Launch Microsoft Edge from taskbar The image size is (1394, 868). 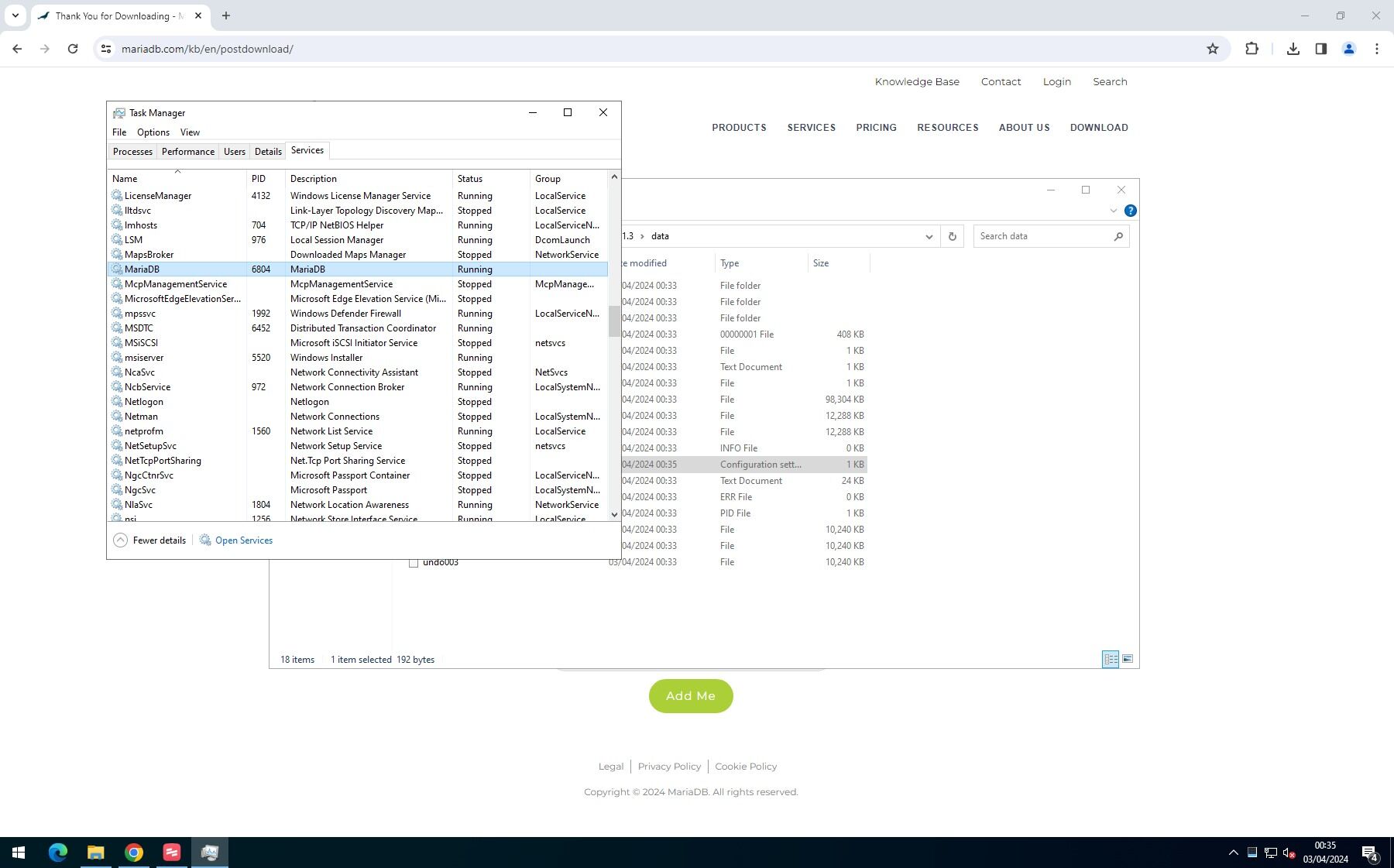pos(58,853)
